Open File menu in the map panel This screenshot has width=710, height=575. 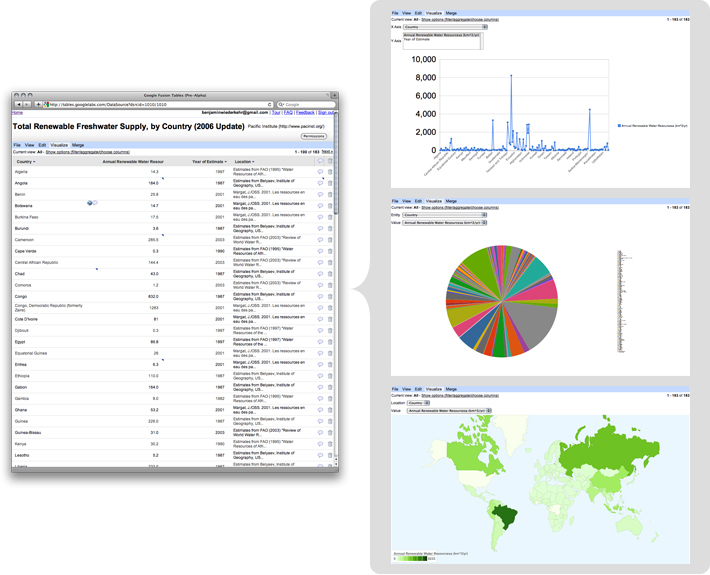click(395, 389)
